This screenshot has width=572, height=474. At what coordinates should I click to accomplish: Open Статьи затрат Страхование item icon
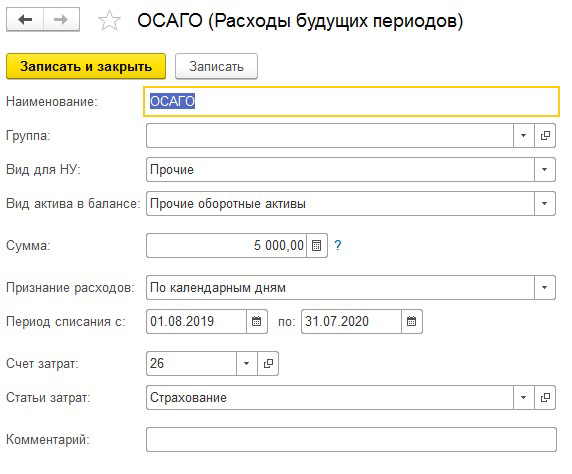click(x=545, y=397)
